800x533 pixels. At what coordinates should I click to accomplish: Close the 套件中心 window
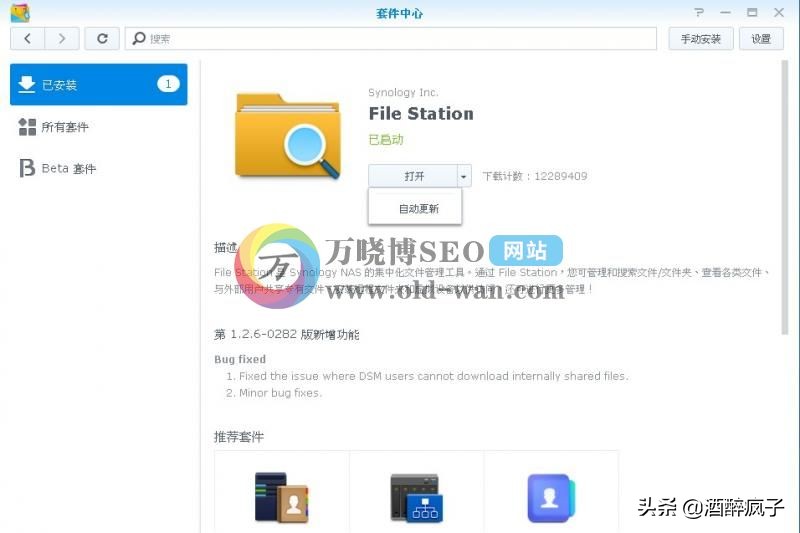[x=779, y=12]
